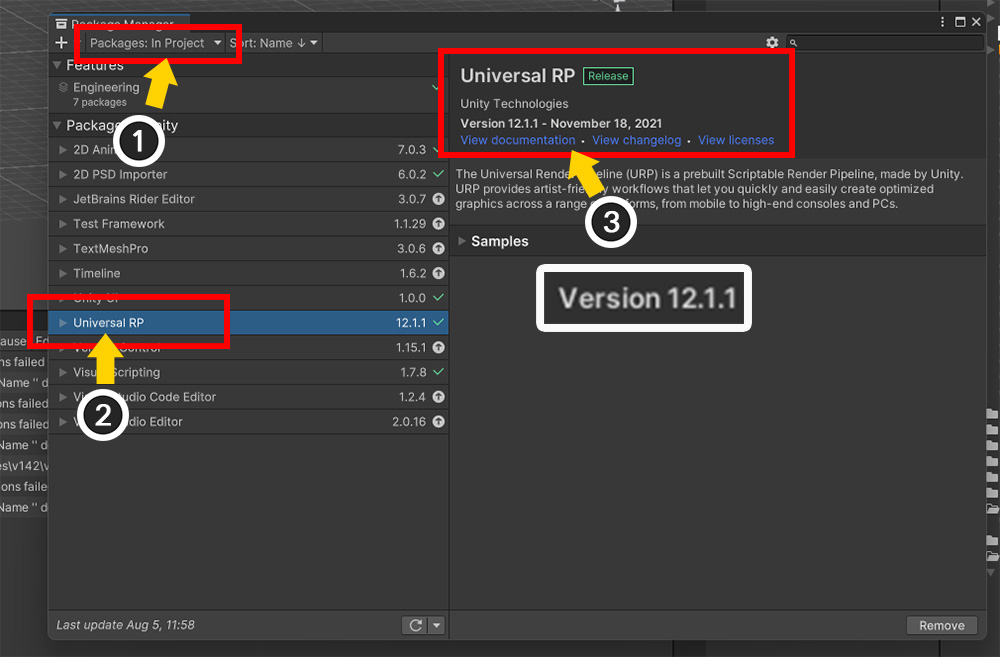Screen dimensions: 1000x657
Task: Collapse the Features section
Action: coord(57,65)
